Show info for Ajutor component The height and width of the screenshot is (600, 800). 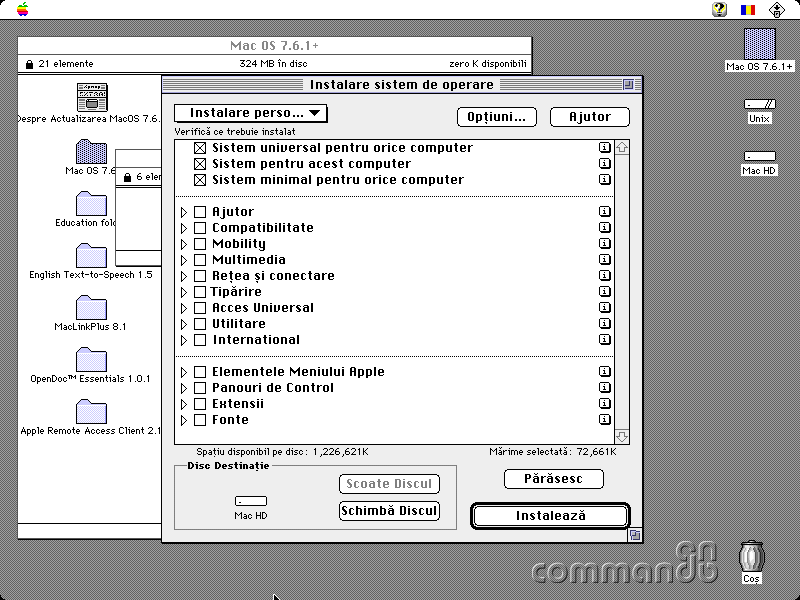(605, 211)
